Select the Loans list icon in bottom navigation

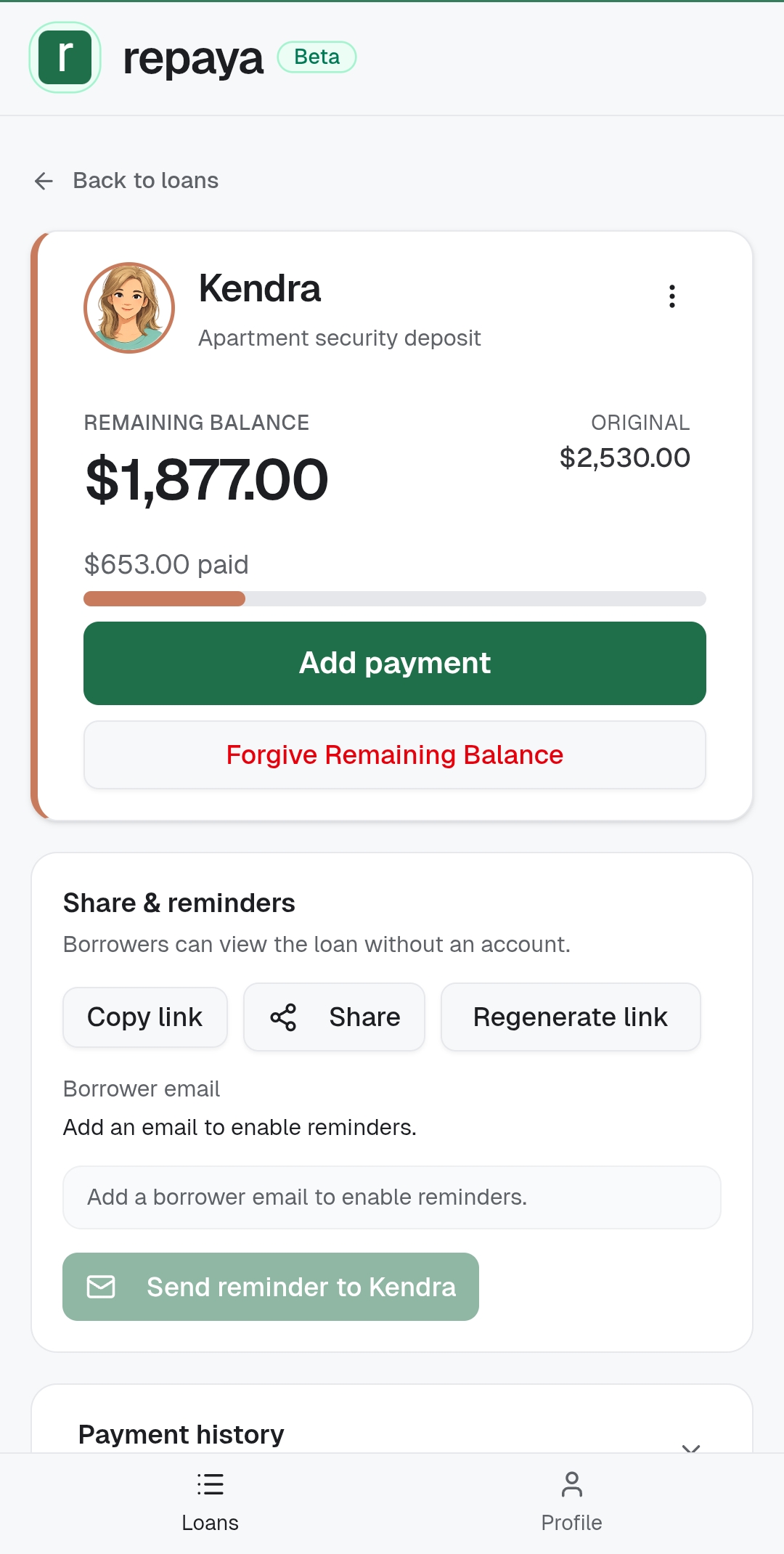point(210,1485)
